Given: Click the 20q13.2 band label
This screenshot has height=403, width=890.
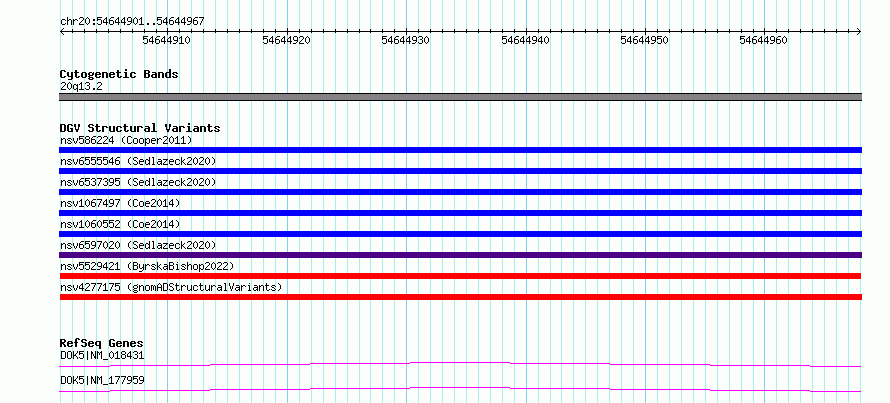Looking at the screenshot, I should [x=81, y=87].
